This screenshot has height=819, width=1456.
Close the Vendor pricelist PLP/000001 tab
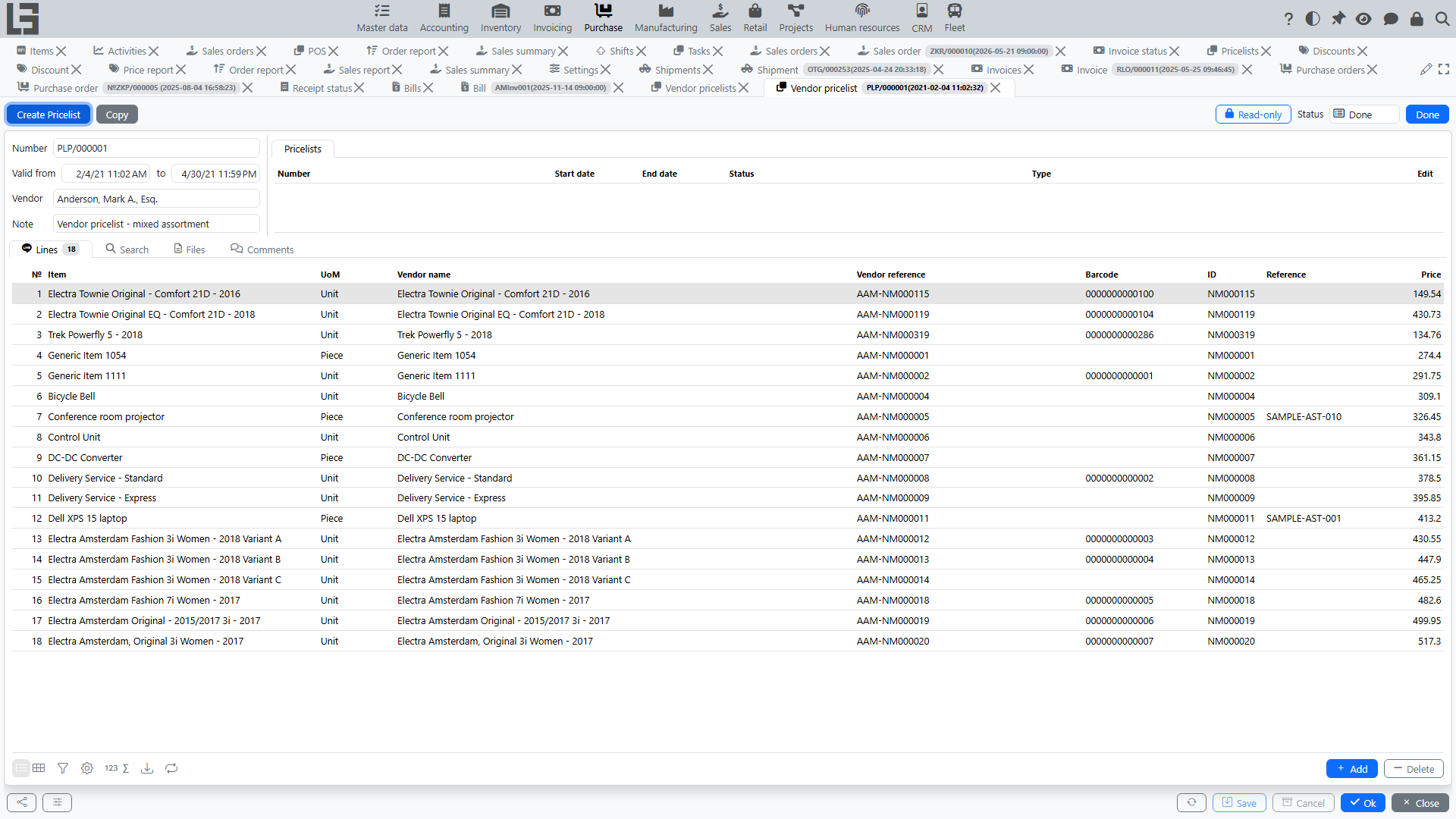(x=996, y=88)
